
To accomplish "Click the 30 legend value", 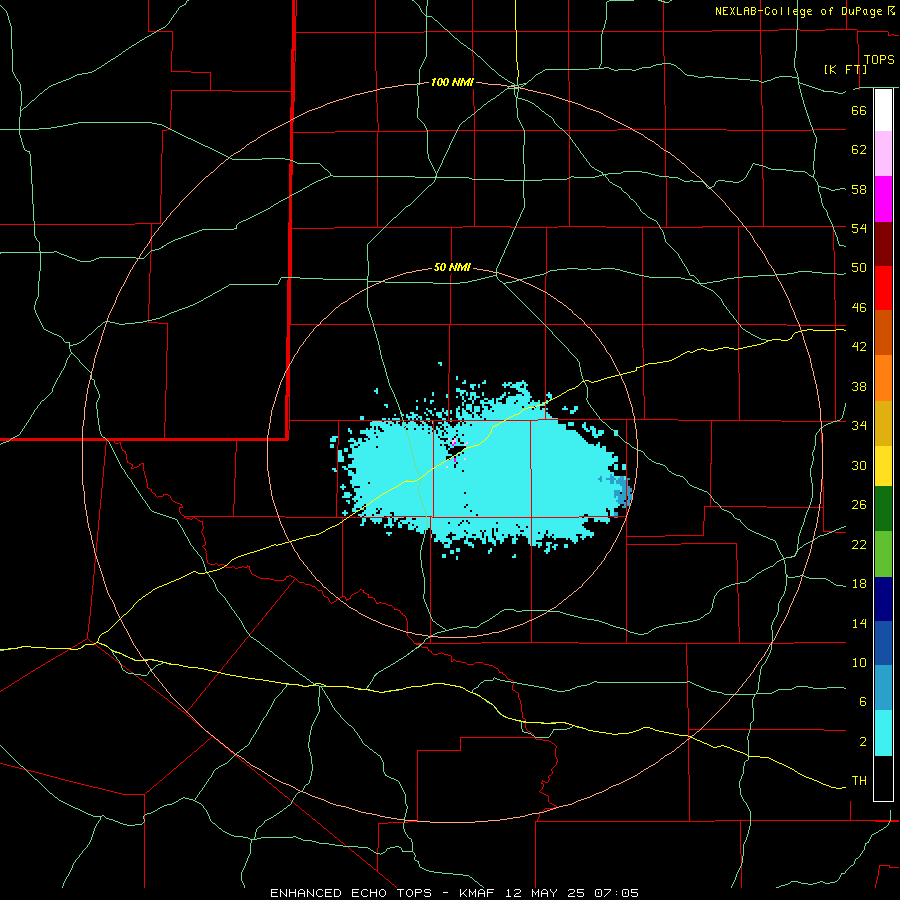I will pos(859,465).
